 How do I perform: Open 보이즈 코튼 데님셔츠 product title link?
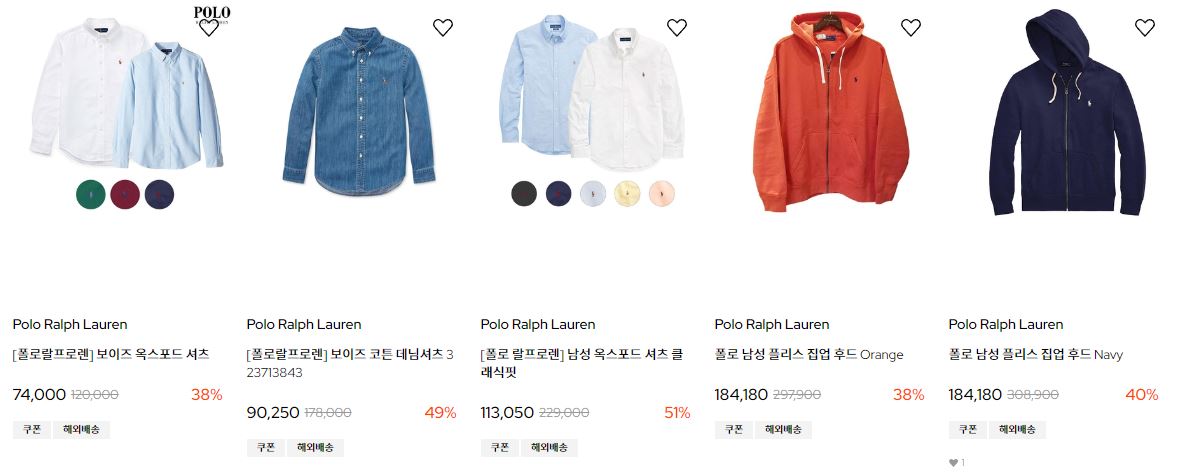(x=350, y=363)
